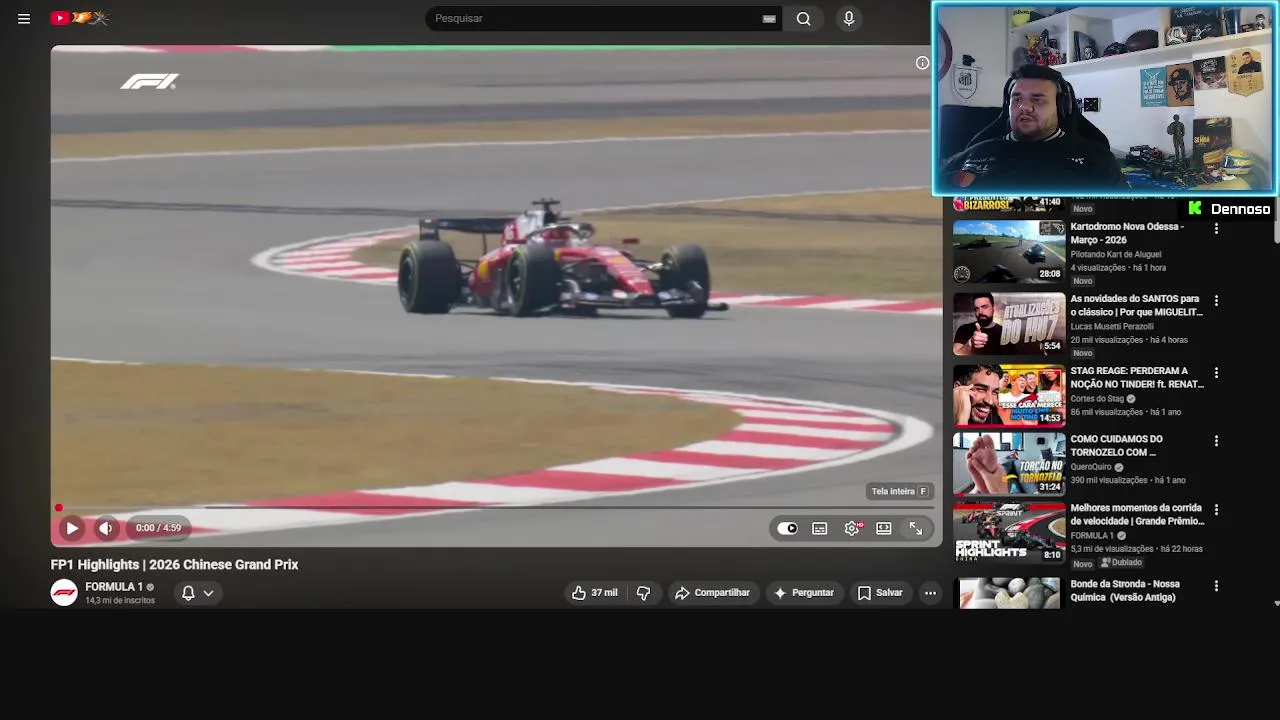This screenshot has height=720, width=1280.
Task: Play the FP1 Highlights video
Action: (72, 528)
